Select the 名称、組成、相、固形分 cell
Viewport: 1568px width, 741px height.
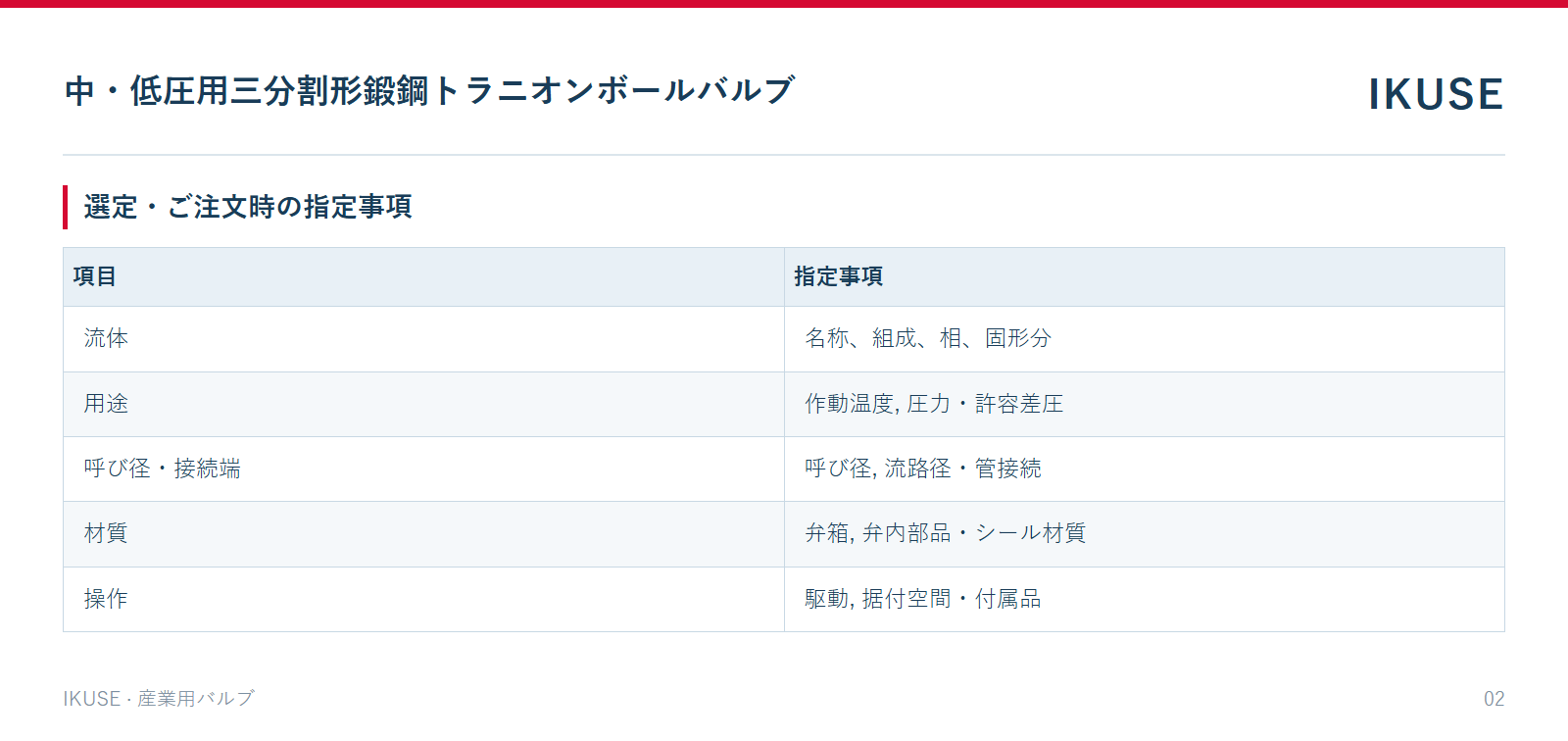[x=1145, y=338]
